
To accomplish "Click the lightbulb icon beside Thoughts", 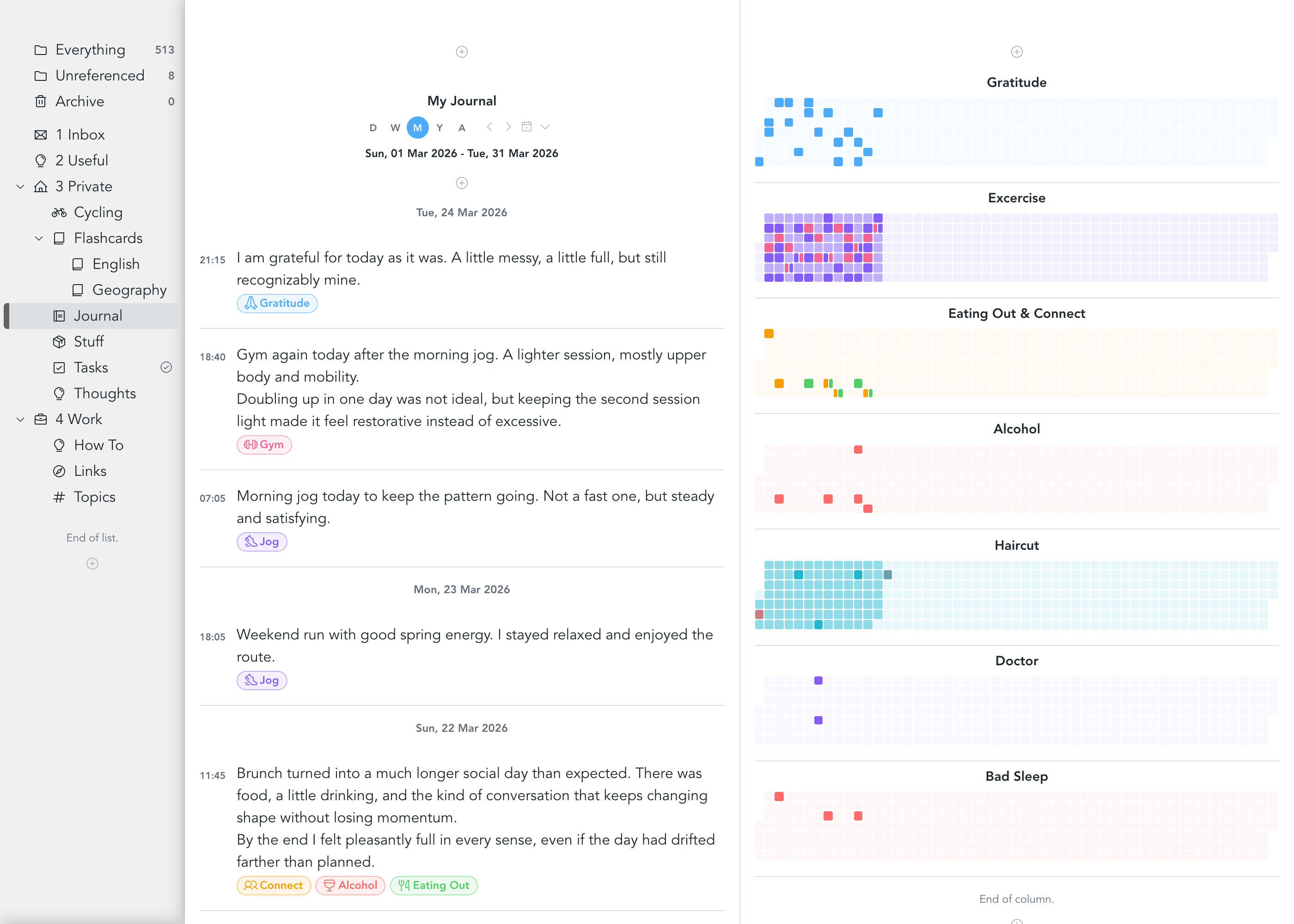I will click(x=59, y=393).
